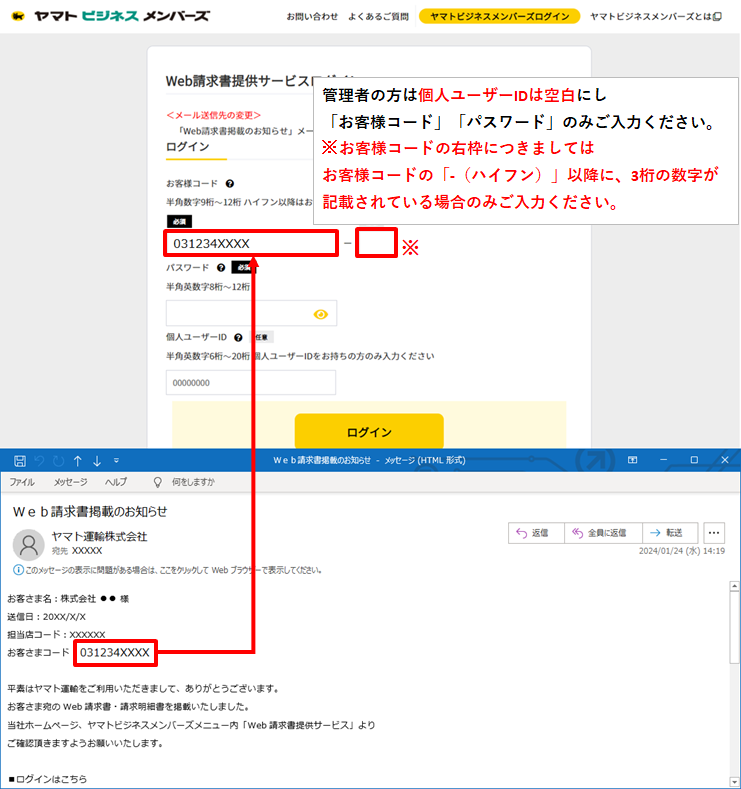741x789 pixels.
Task: Click the Yamato black cat logo icon
Action: pyautogui.click(x=18, y=16)
